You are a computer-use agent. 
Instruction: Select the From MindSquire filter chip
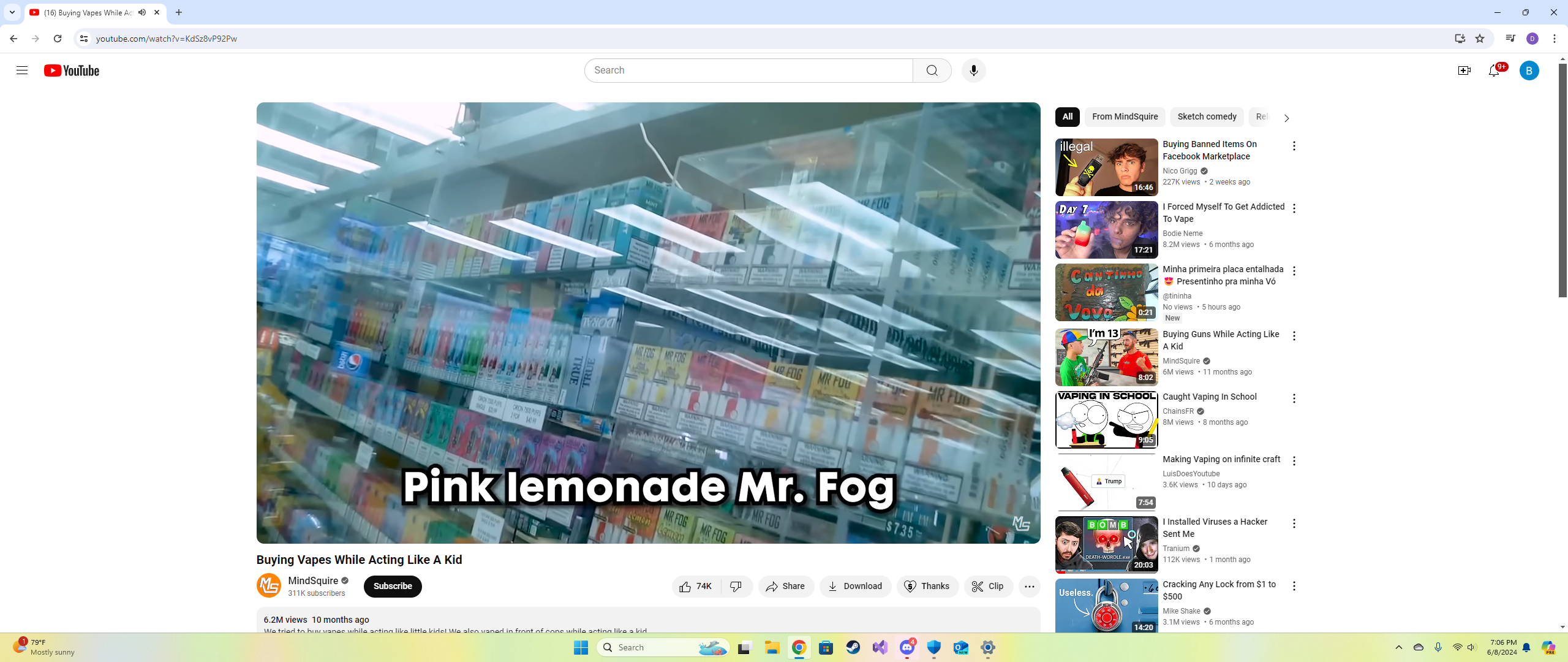pyautogui.click(x=1125, y=116)
